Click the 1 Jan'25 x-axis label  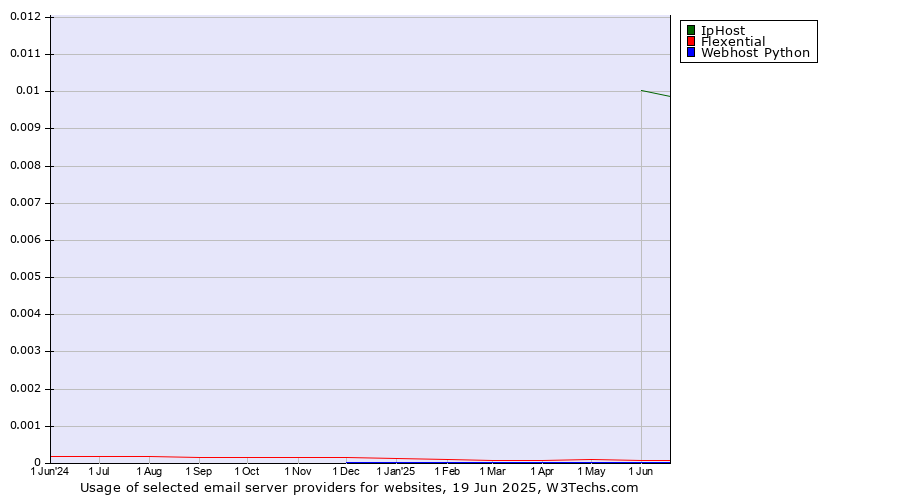pos(395,471)
